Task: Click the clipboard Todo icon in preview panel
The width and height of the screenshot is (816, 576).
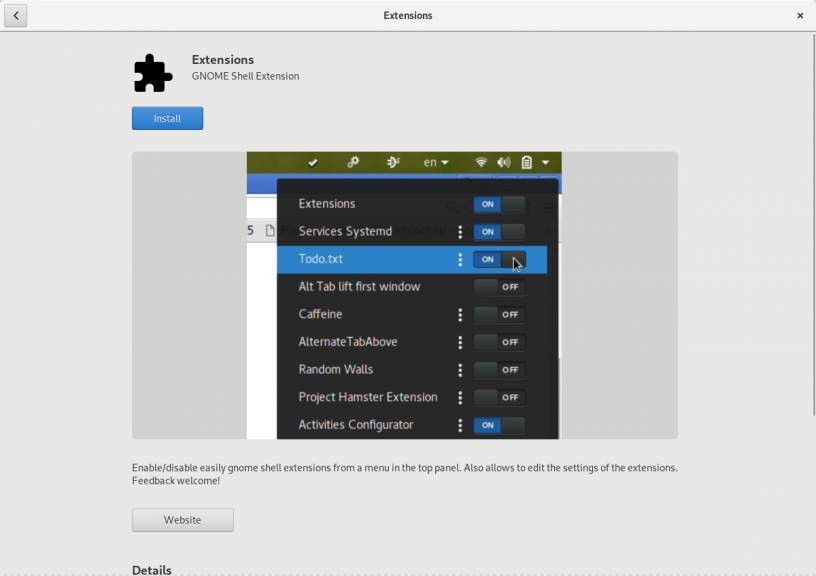Action: point(526,162)
